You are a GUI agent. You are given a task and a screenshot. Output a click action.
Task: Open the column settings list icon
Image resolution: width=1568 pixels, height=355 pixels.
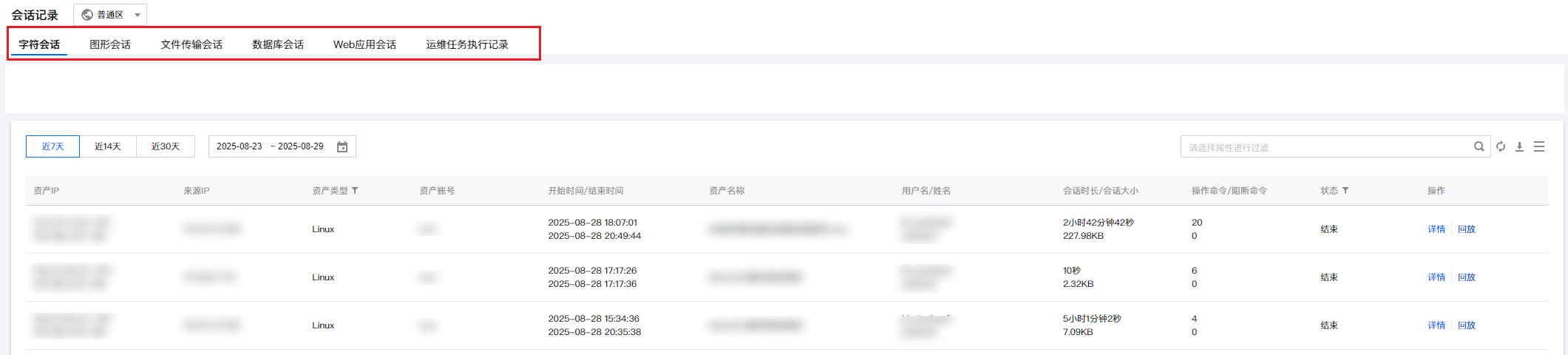tap(1539, 146)
